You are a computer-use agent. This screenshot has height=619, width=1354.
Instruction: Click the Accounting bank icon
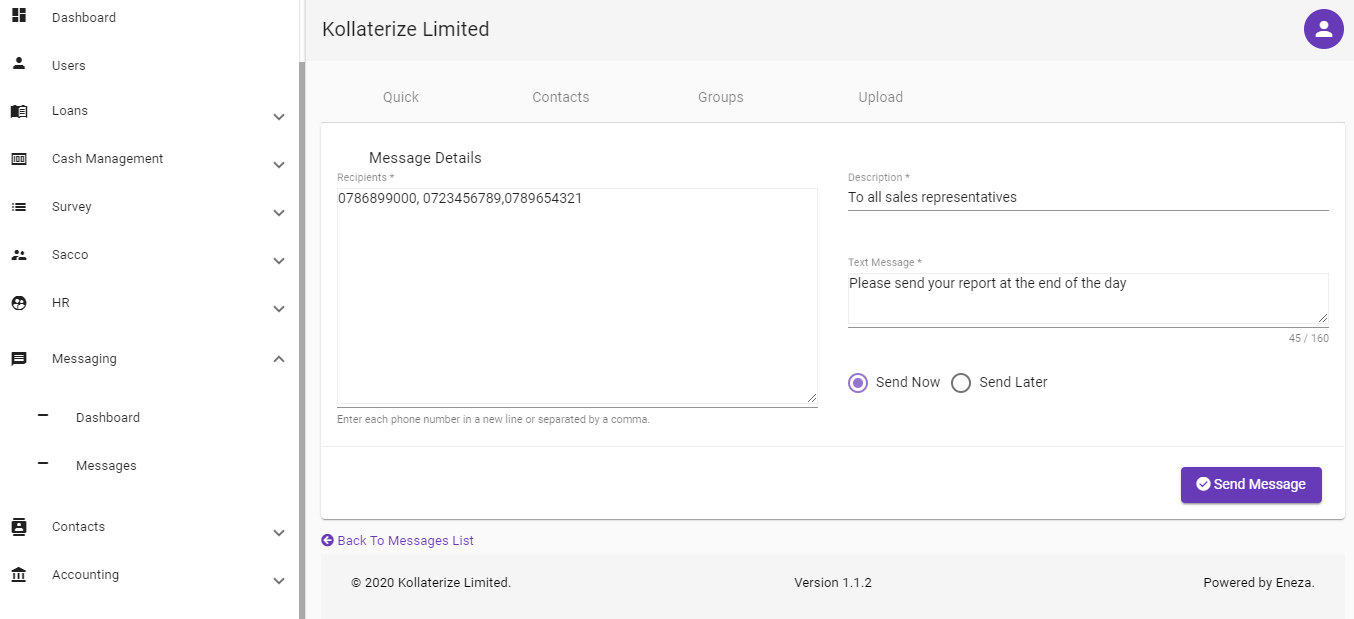(x=19, y=575)
